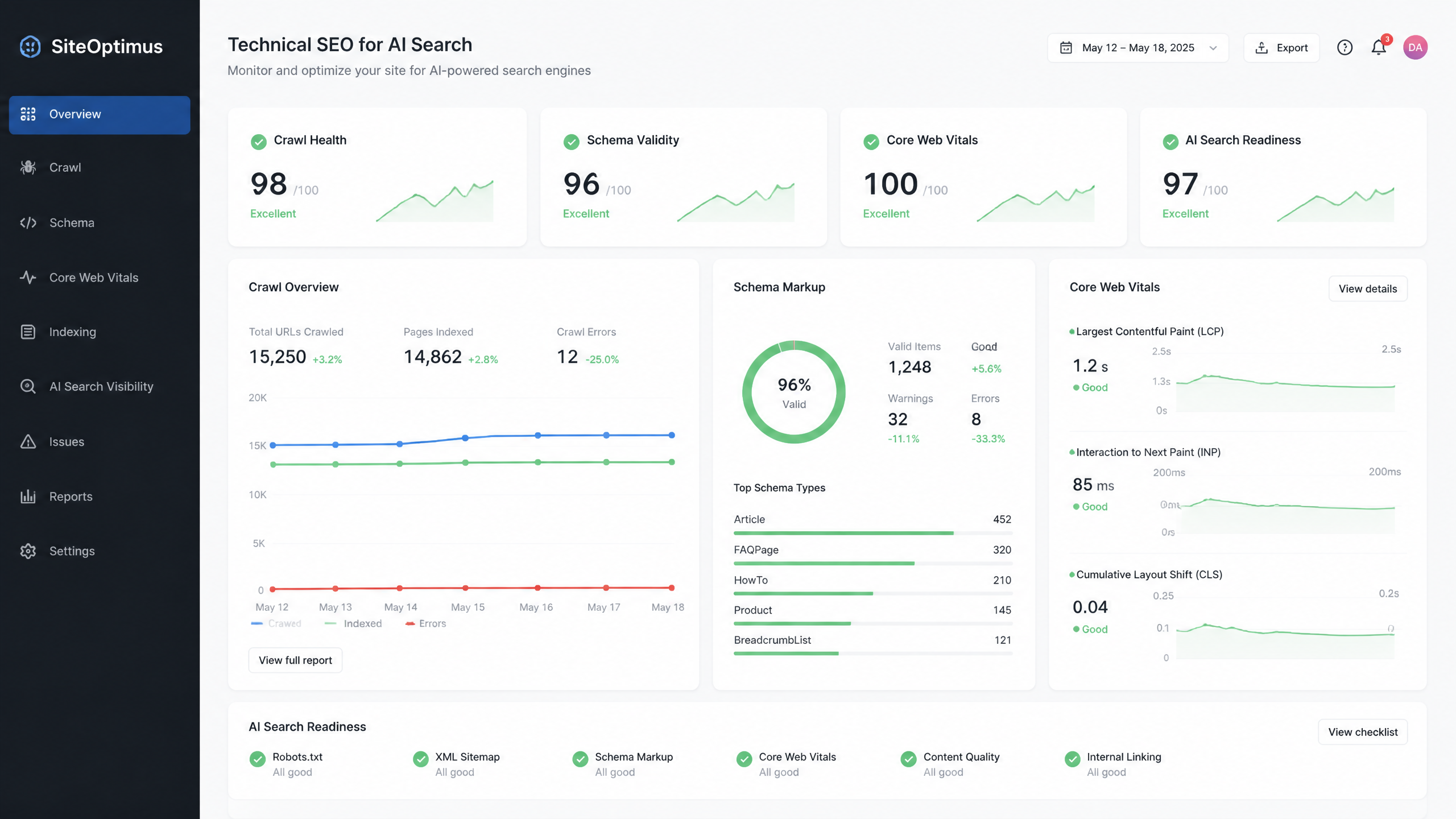
Task: Open Core Web Vitals in sidebar
Action: 100,278
